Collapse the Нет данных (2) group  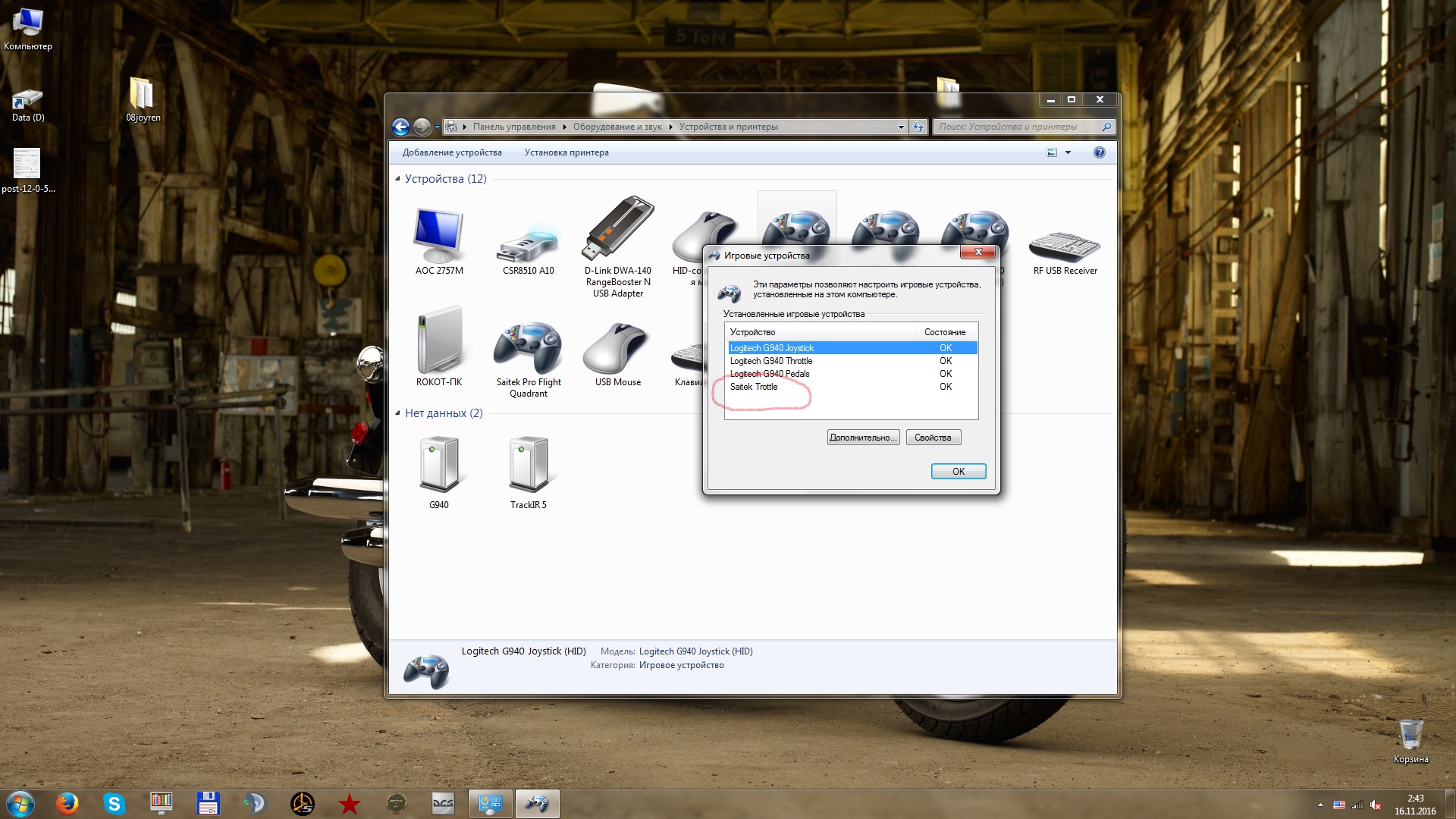[397, 413]
